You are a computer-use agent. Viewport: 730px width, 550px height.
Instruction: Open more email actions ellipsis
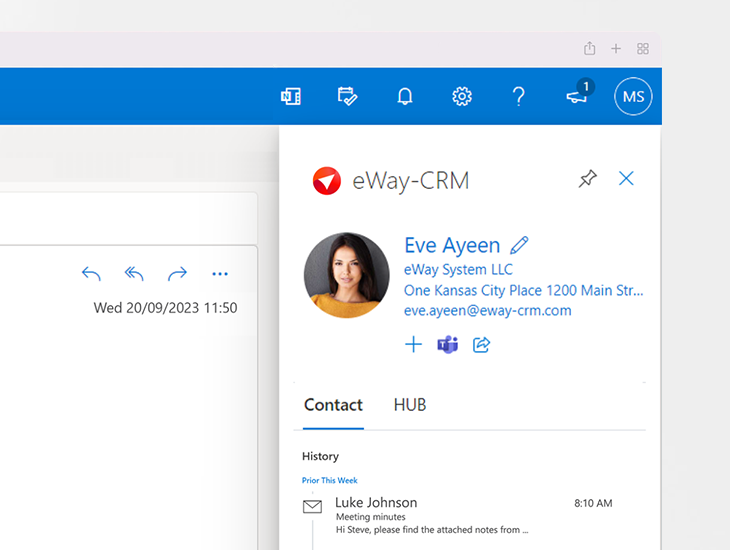pos(220,274)
